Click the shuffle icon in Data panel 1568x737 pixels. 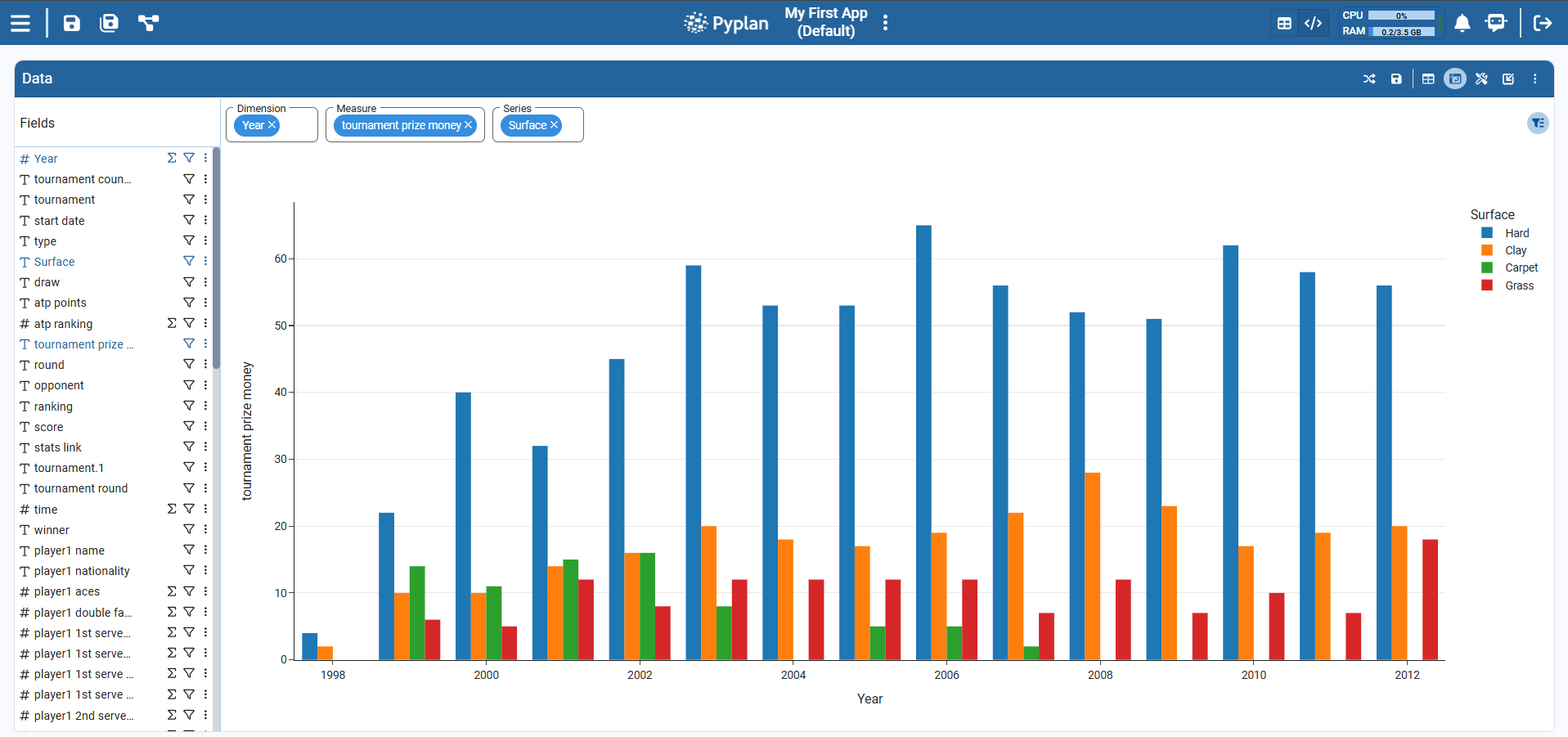coord(1369,79)
